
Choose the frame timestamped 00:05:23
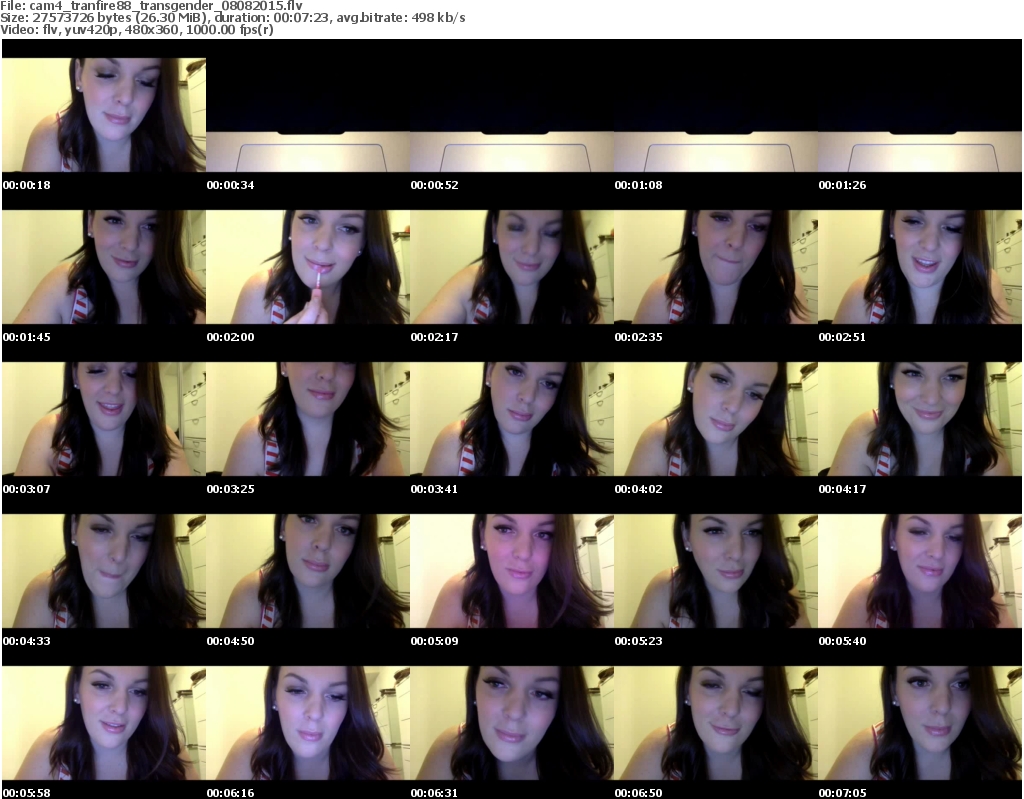[x=715, y=571]
